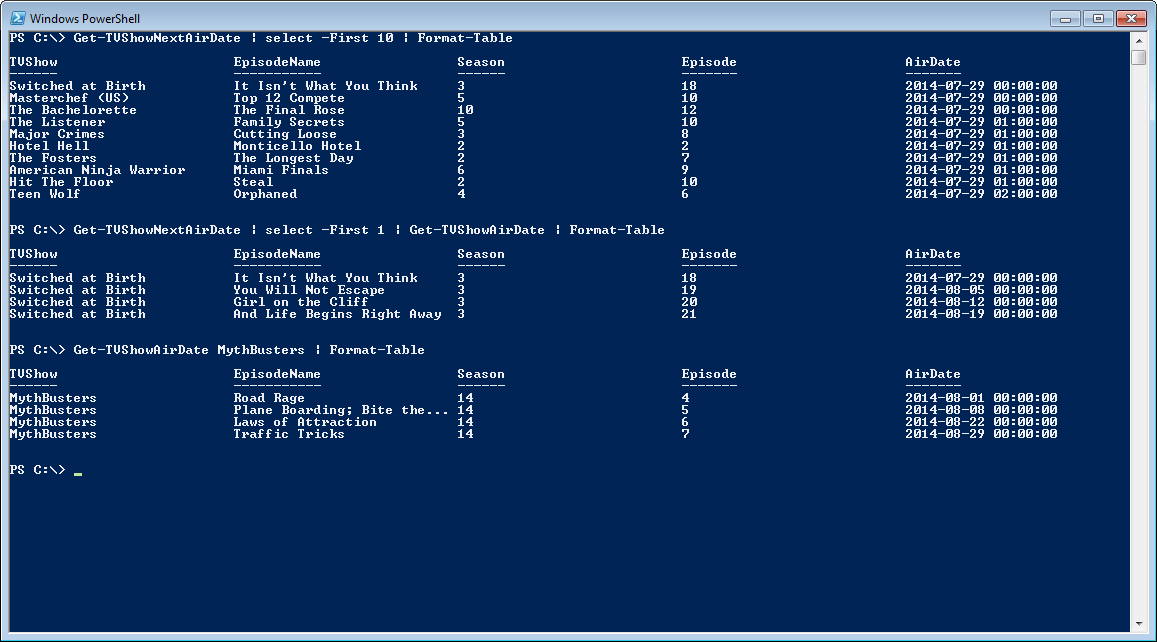Screen dimensions: 1157x642
Task: Click the "Major Crimes" show name
Action: pos(58,134)
